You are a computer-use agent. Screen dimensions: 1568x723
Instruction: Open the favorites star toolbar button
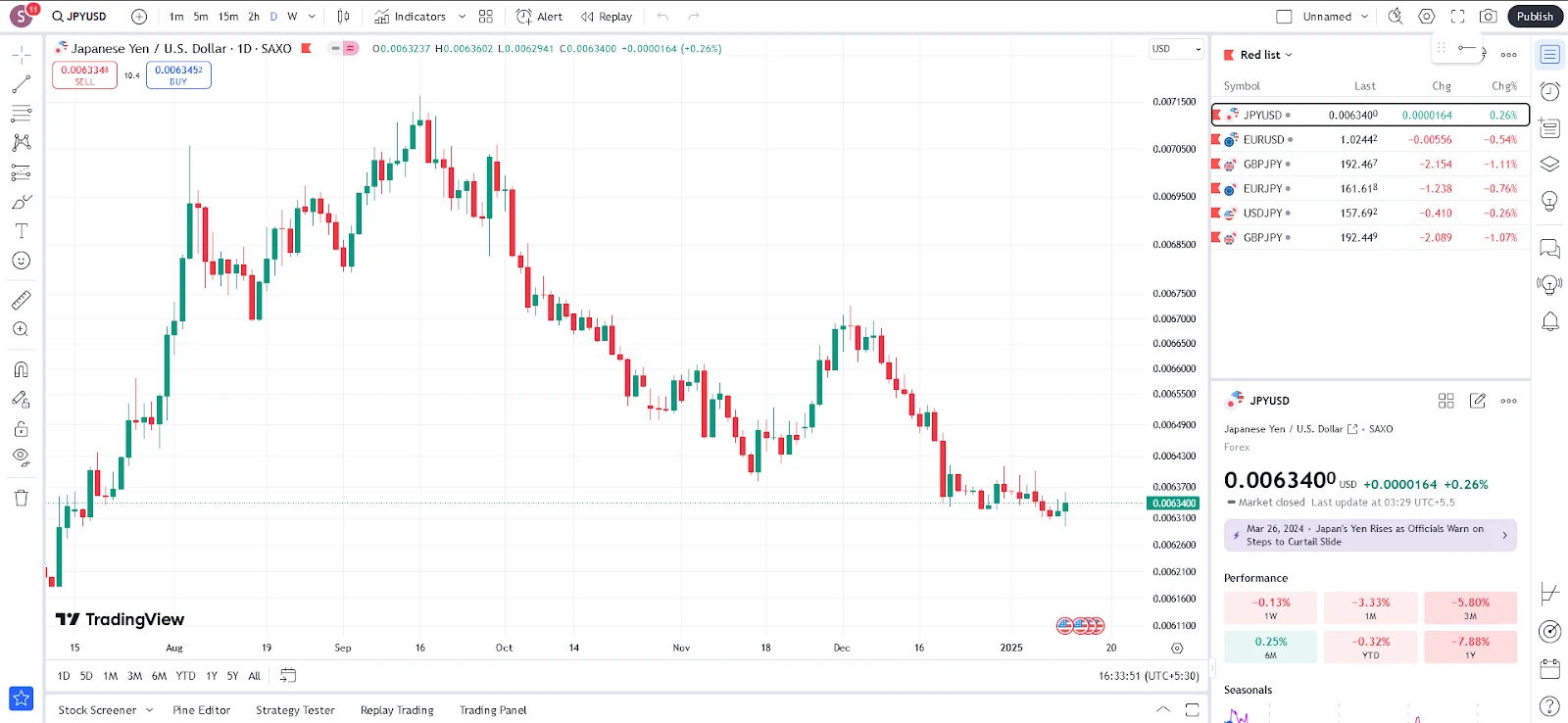(x=21, y=699)
